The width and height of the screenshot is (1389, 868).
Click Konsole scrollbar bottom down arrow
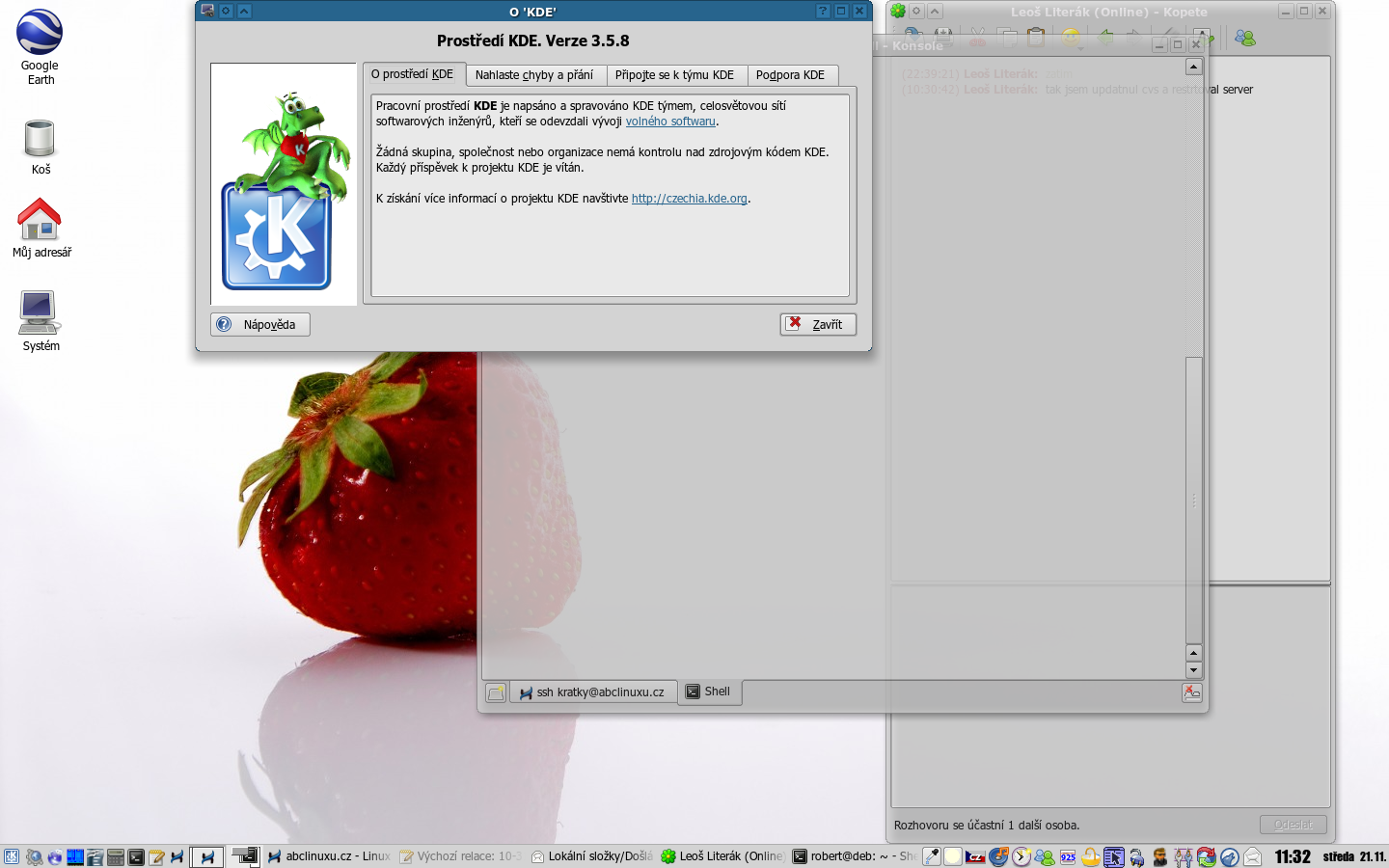pos(1193,670)
